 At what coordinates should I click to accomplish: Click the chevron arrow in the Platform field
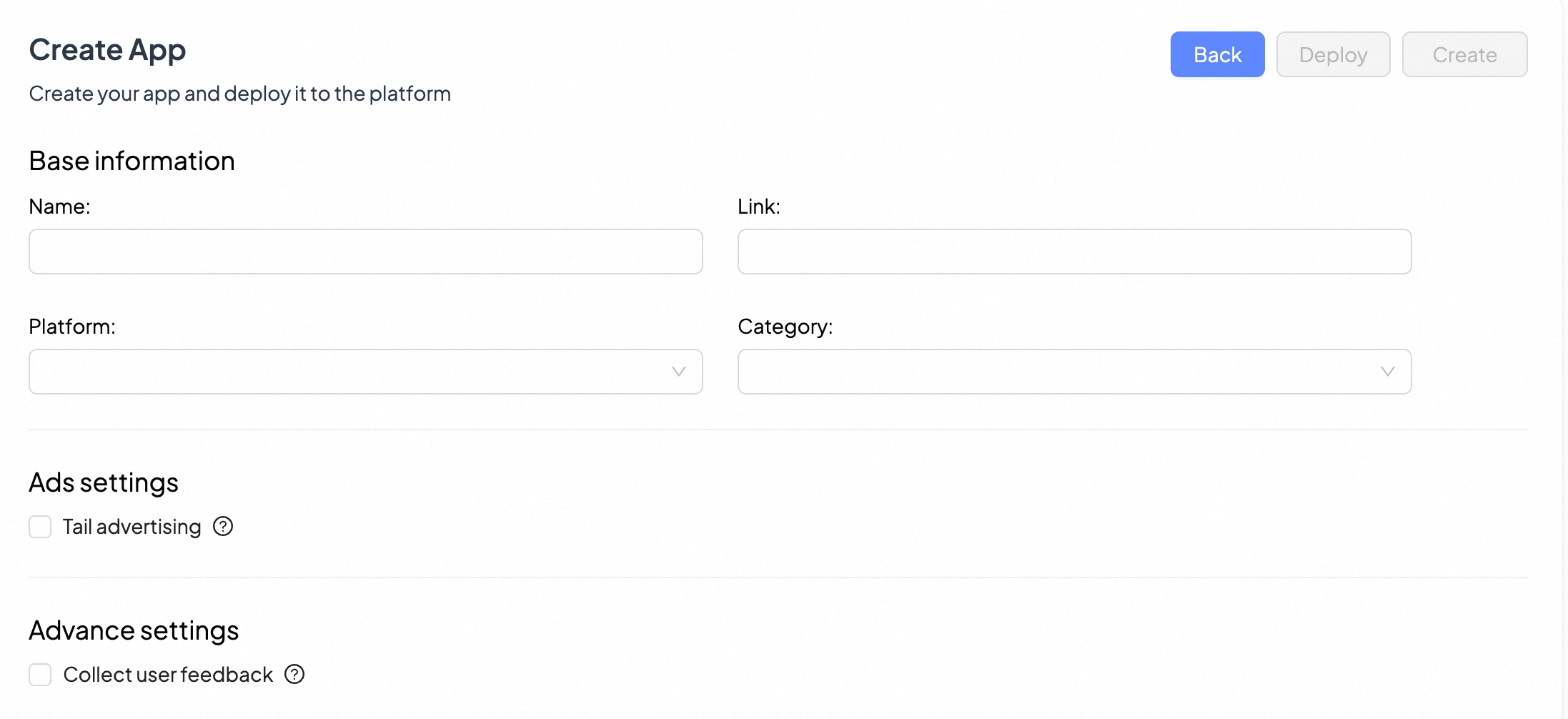[x=678, y=372]
